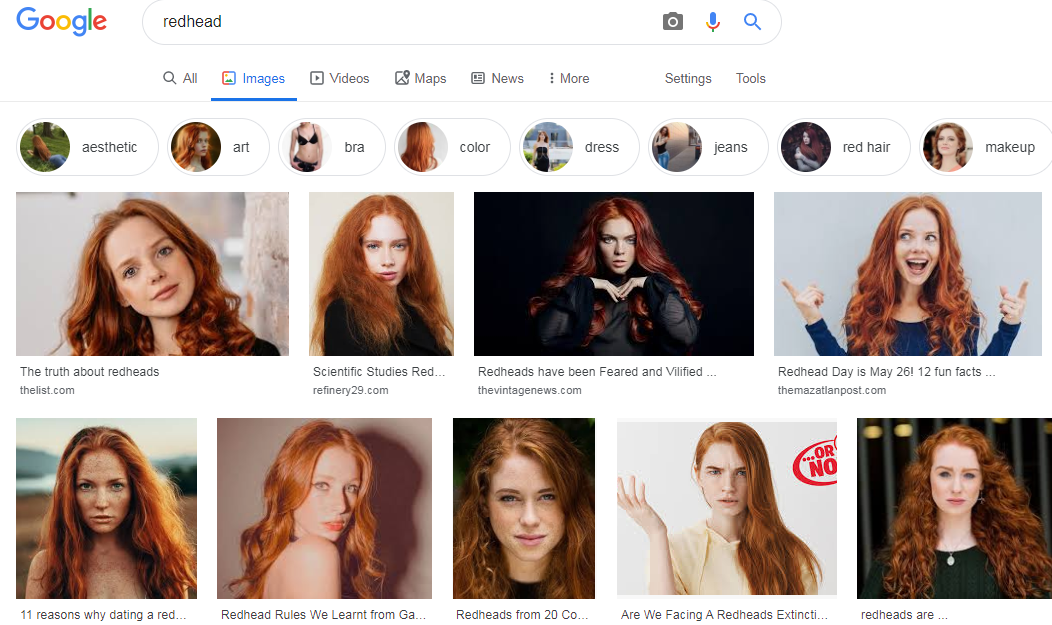Select the art filter chip
This screenshot has width=1052, height=625.
[x=218, y=147]
